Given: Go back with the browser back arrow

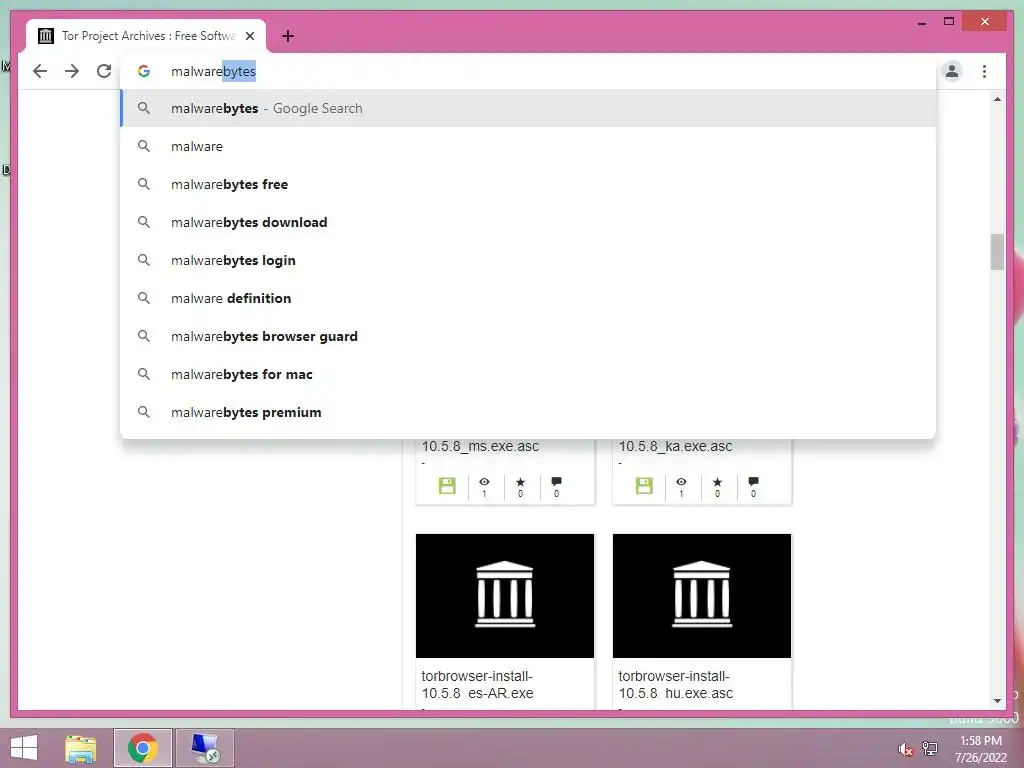Looking at the screenshot, I should (40, 71).
